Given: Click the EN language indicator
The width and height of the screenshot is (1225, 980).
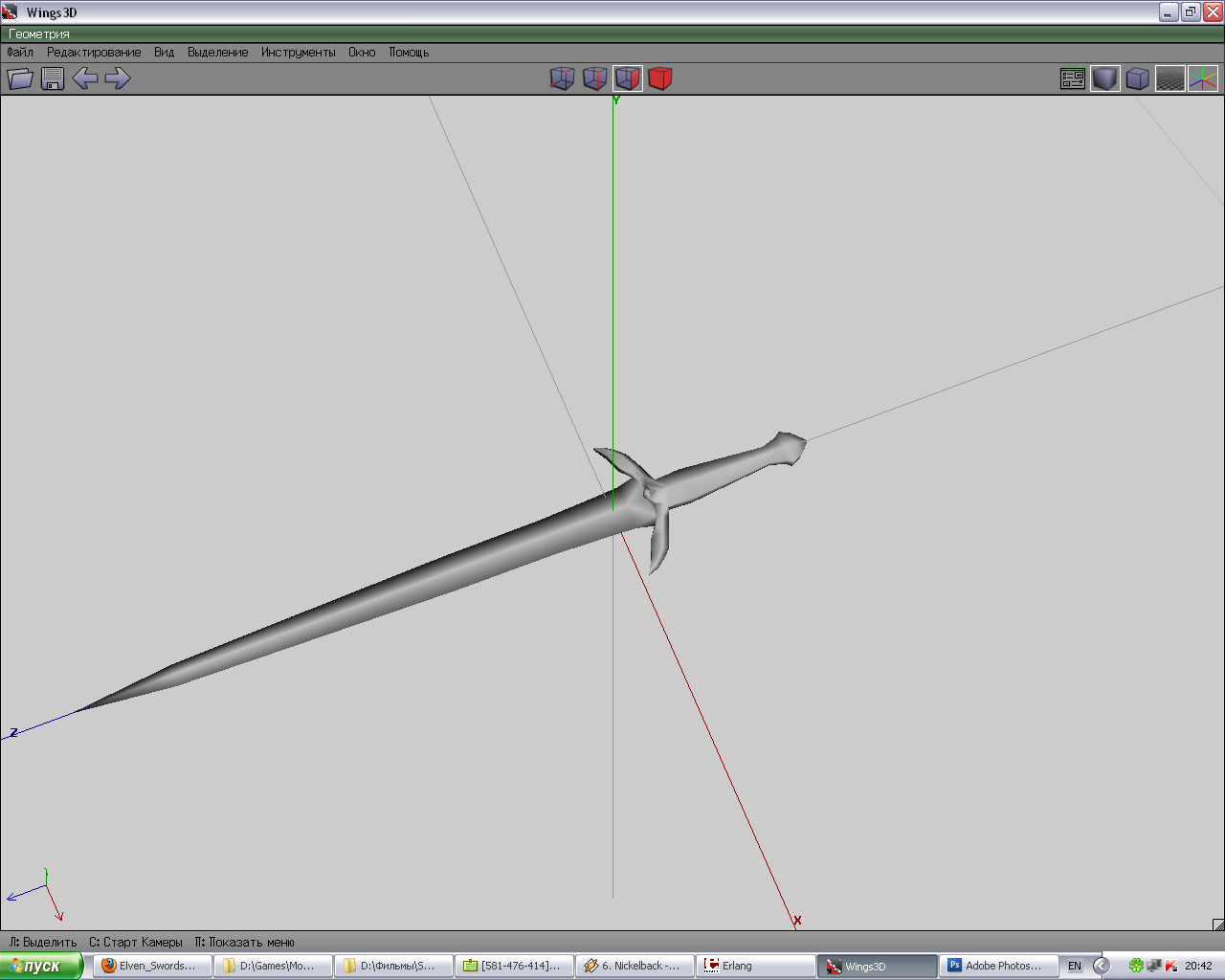Looking at the screenshot, I should coord(1075,966).
